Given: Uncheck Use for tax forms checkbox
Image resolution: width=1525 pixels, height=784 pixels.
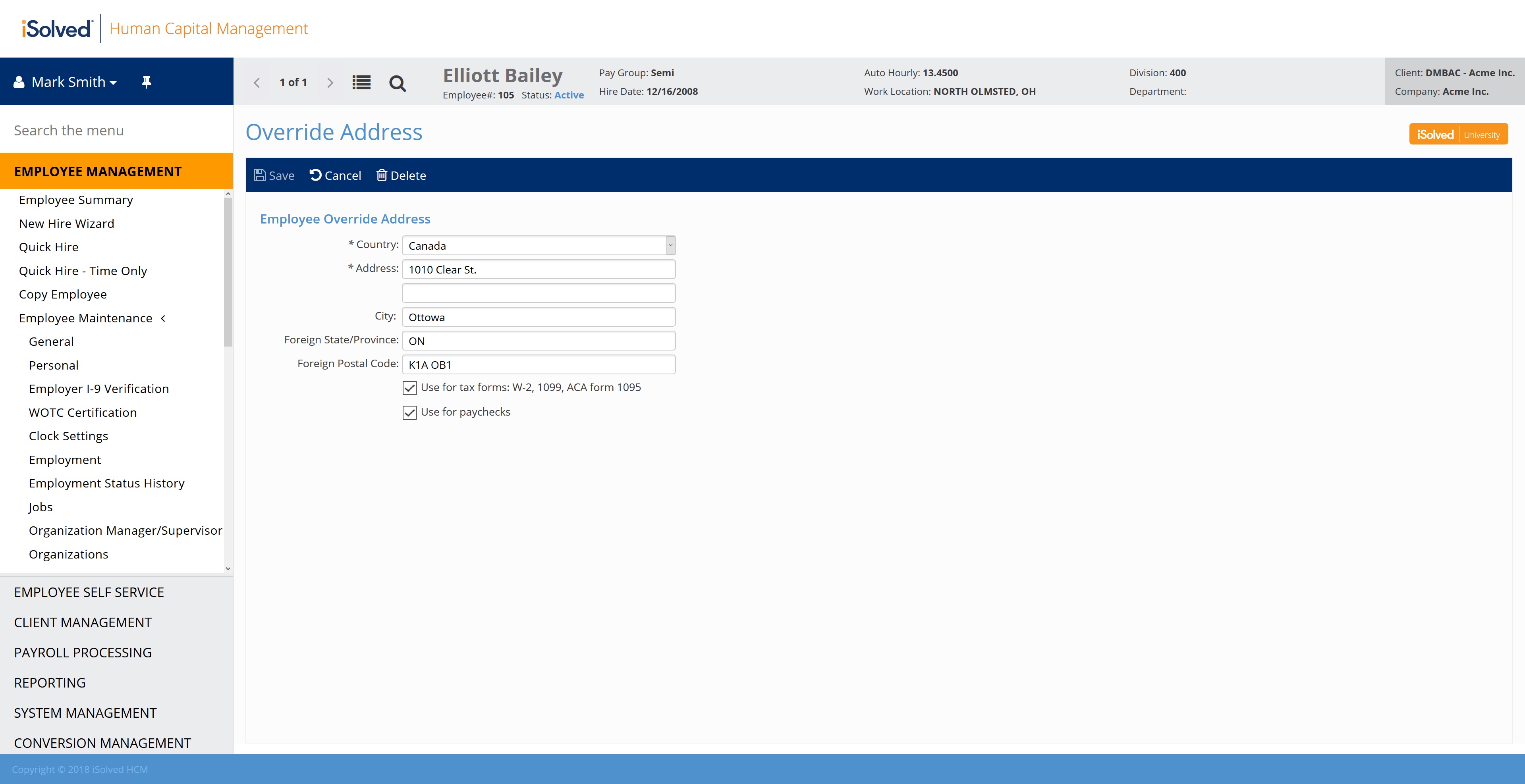Looking at the screenshot, I should pyautogui.click(x=409, y=388).
